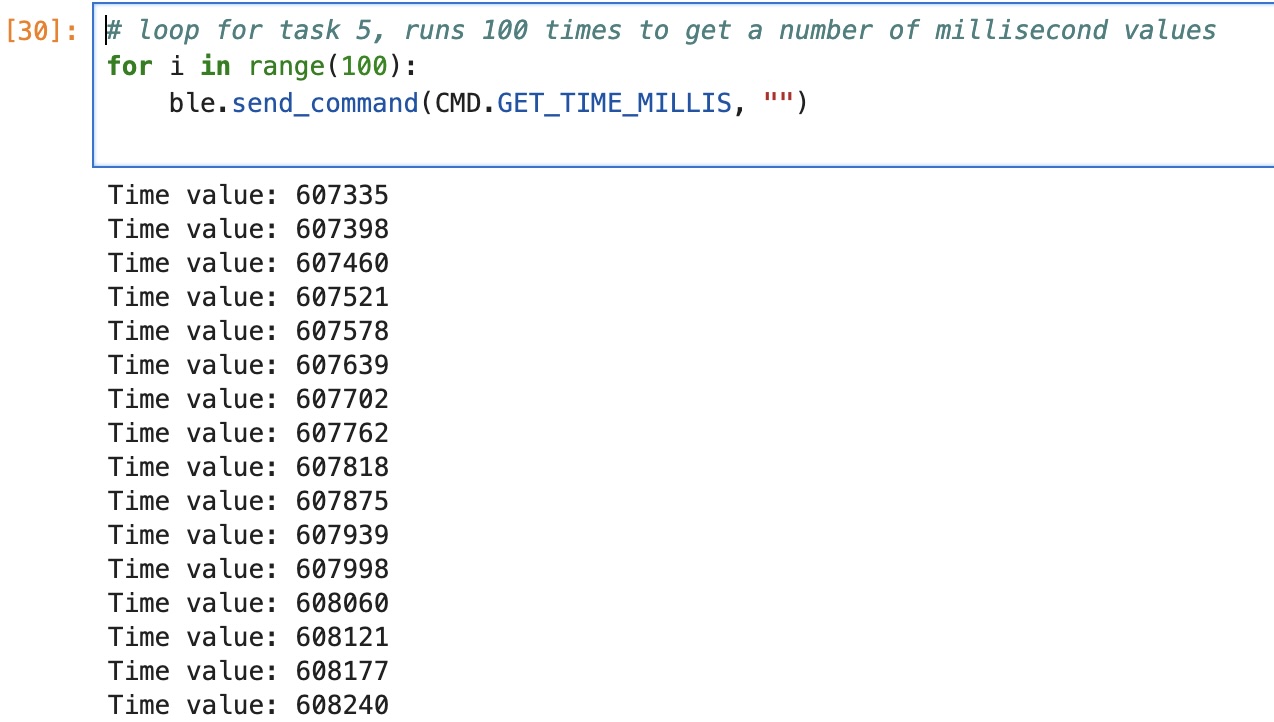Click the empty string argument
The width and height of the screenshot is (1274, 722).
coord(779,102)
